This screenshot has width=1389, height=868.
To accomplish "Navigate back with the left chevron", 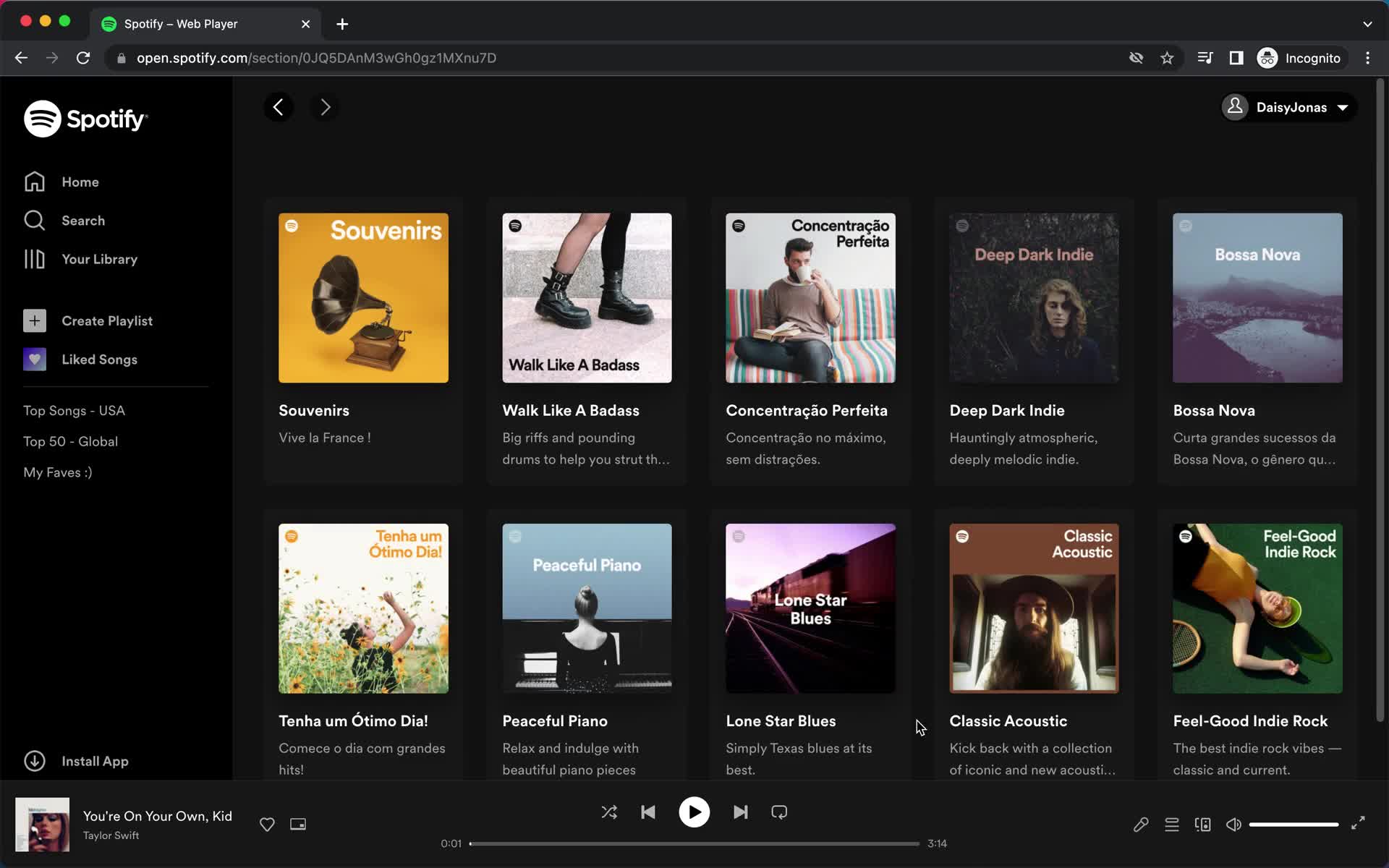I will pos(279,107).
